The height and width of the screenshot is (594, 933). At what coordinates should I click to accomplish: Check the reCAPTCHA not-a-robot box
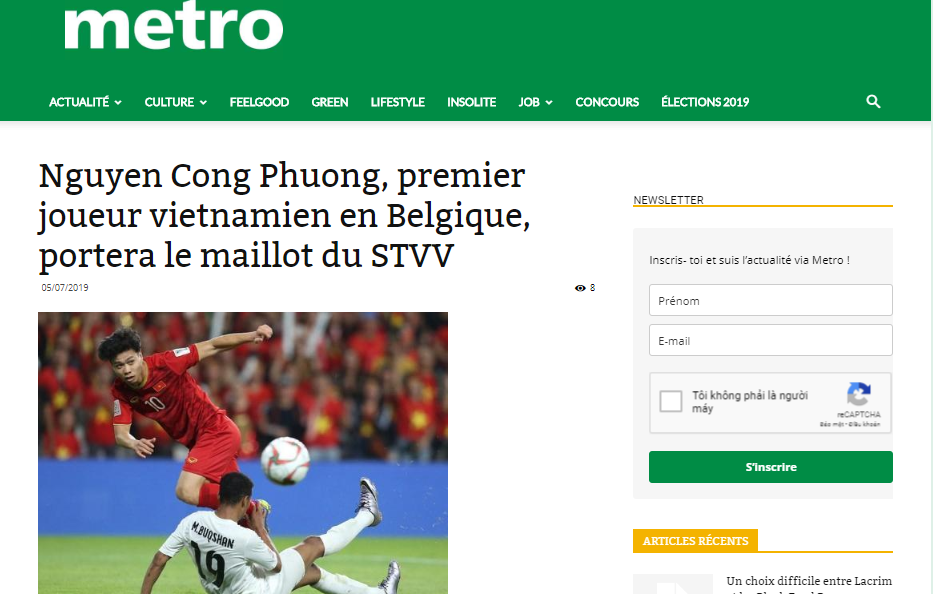pos(671,401)
